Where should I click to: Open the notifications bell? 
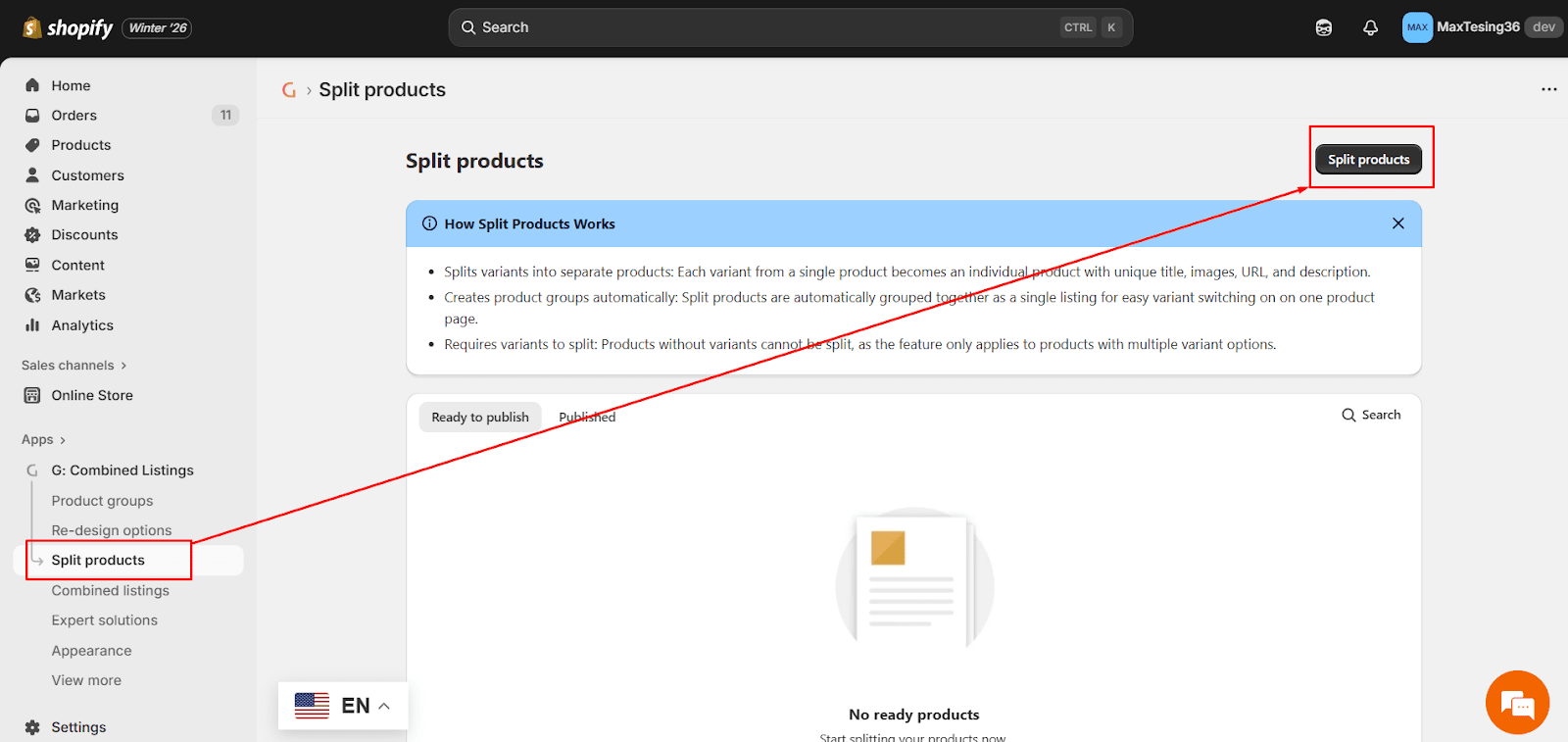(1371, 27)
